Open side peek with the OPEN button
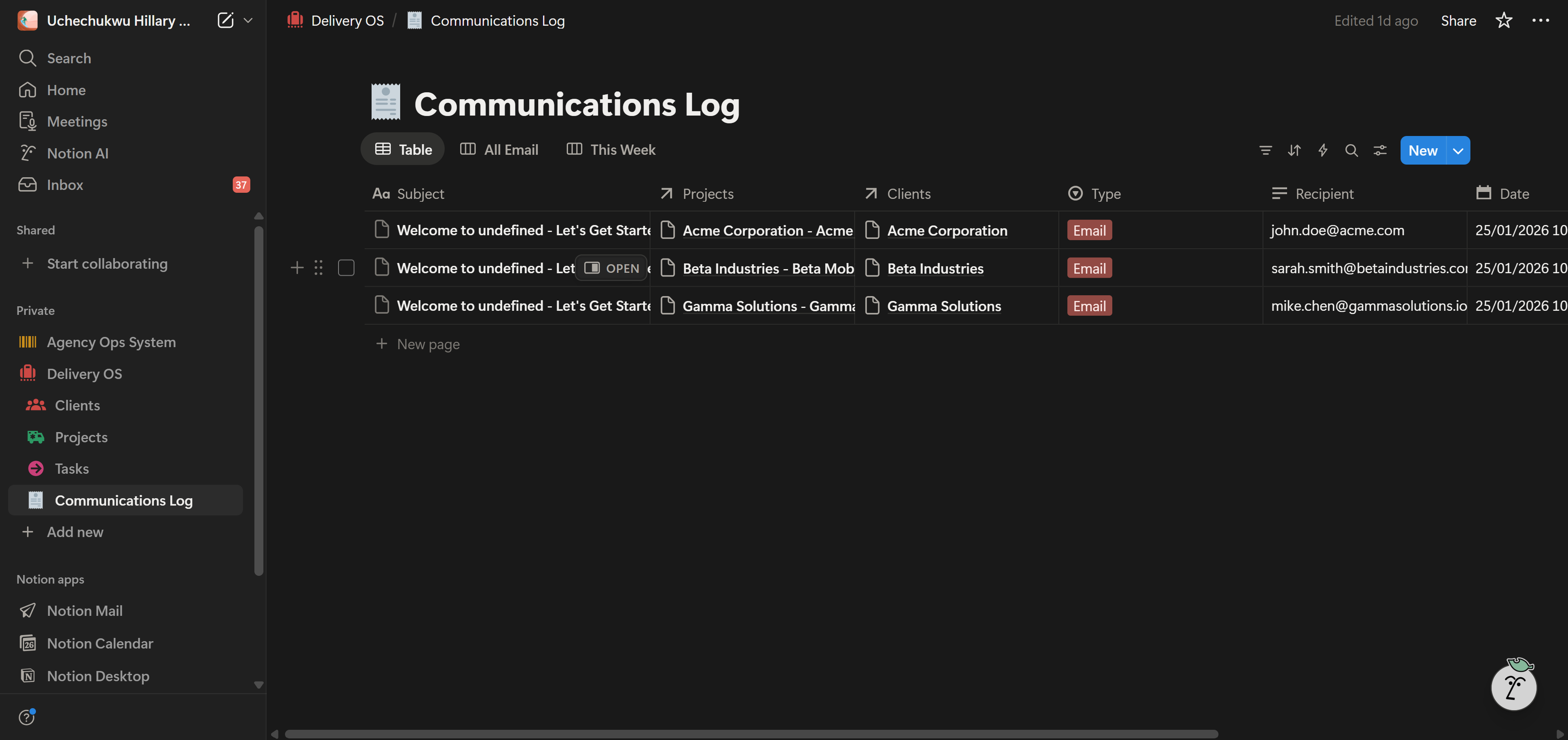 (612, 268)
